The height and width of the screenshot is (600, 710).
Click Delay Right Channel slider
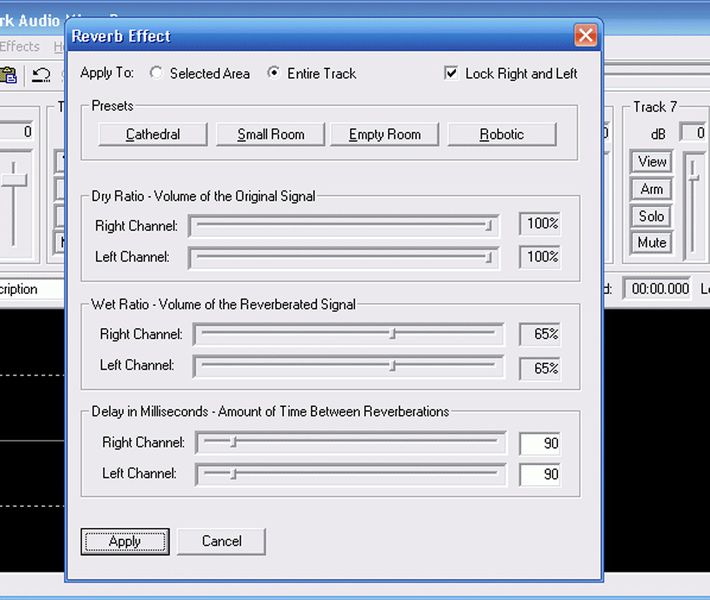click(351, 442)
